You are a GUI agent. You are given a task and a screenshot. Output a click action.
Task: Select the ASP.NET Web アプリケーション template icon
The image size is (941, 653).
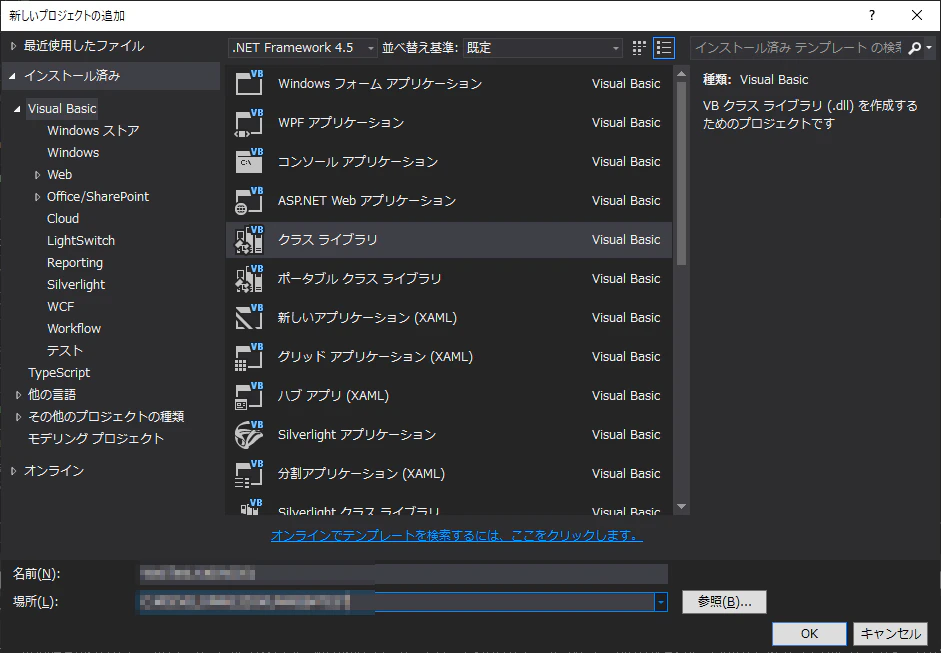click(x=249, y=200)
